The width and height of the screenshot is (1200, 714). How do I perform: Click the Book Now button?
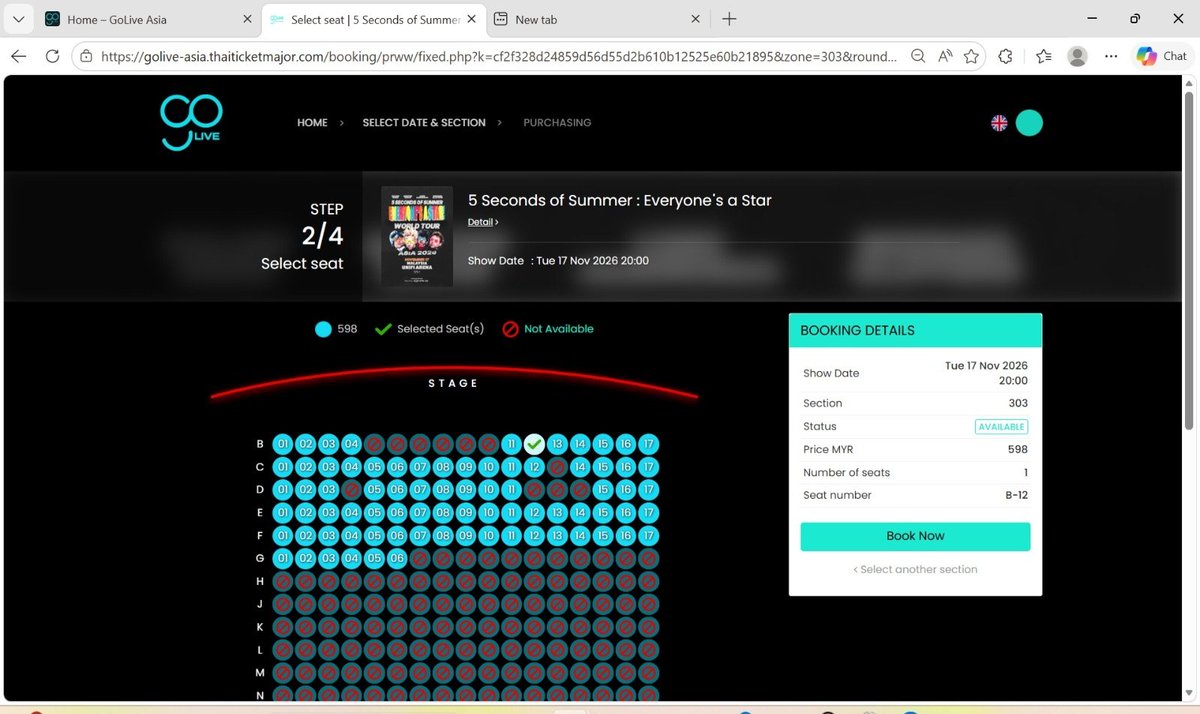915,536
